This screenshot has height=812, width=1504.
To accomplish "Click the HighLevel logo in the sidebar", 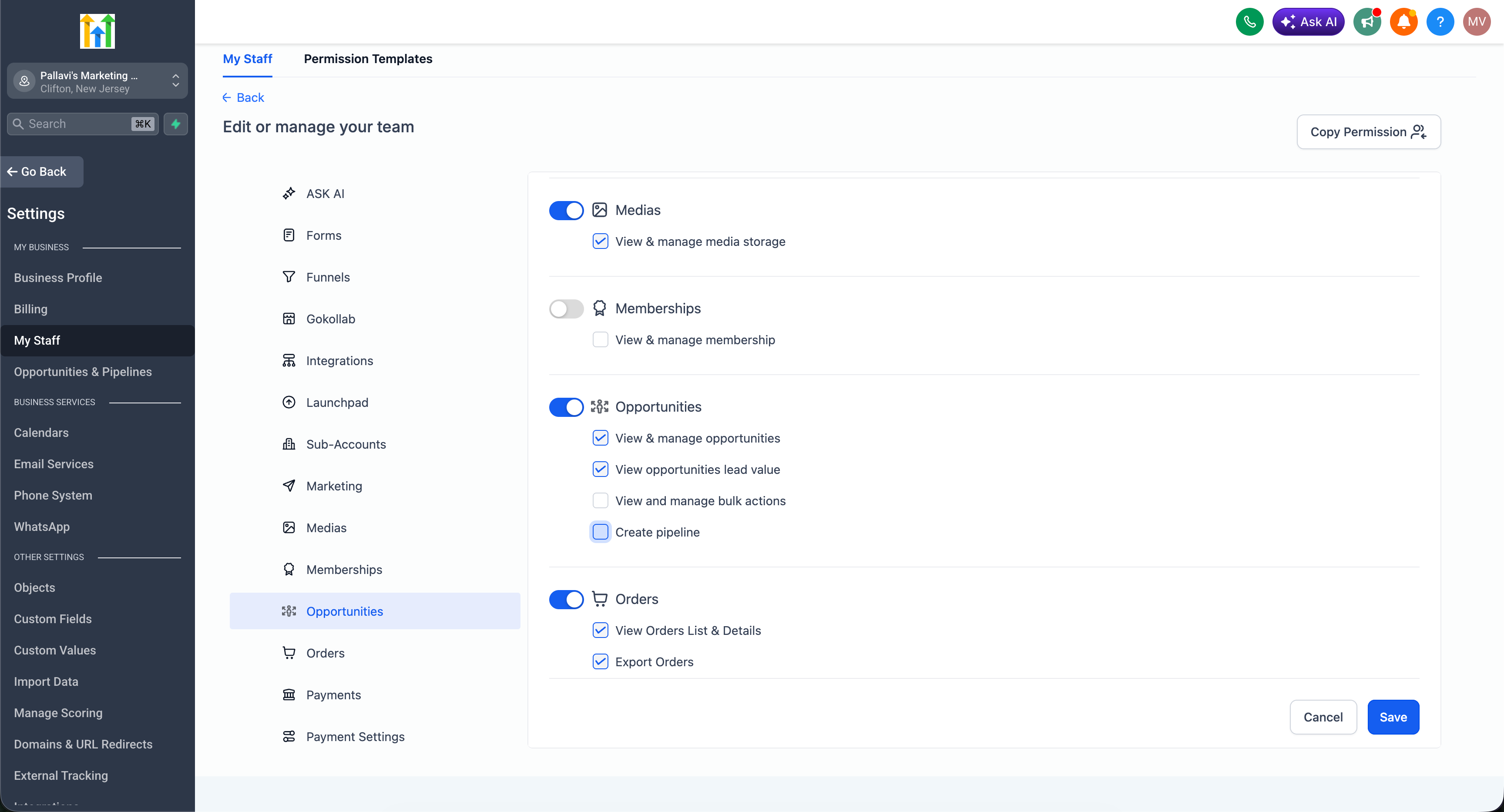I will tap(97, 31).
